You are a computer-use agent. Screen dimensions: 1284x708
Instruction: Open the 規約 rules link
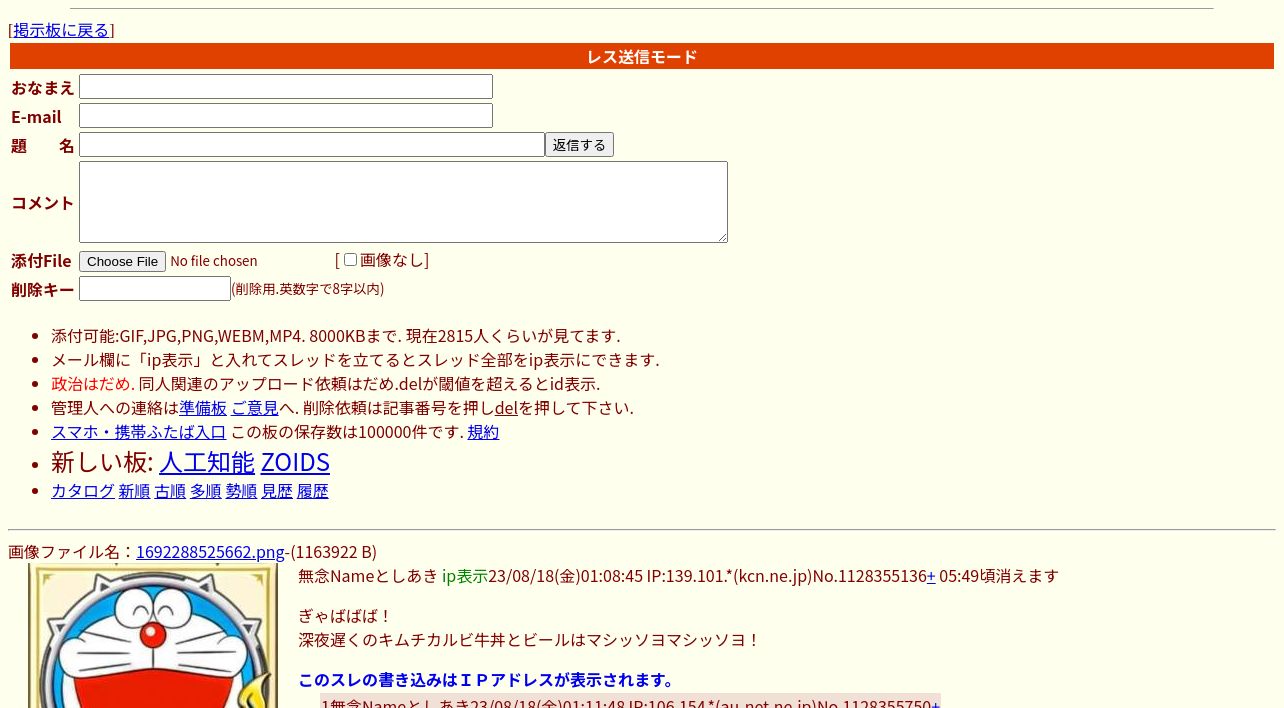pos(483,432)
